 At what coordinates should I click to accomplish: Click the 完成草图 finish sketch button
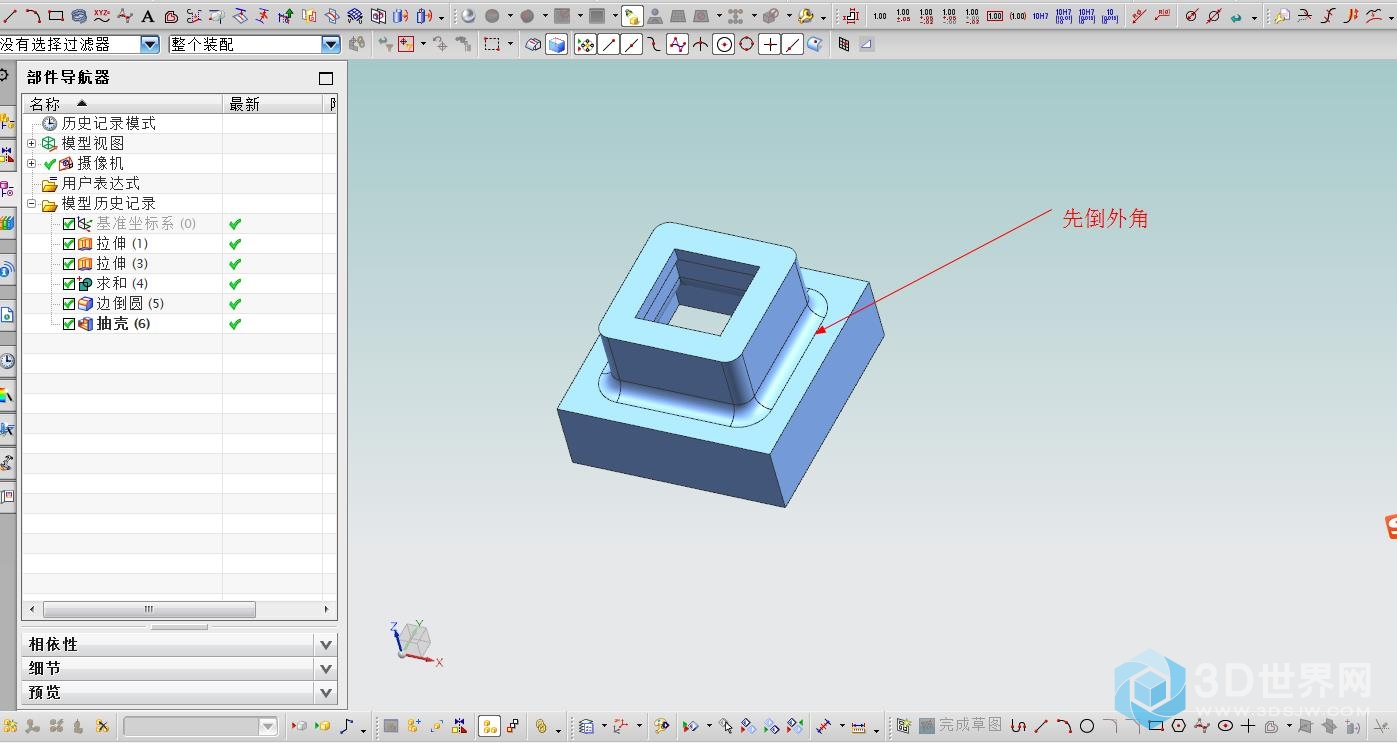pos(961,725)
